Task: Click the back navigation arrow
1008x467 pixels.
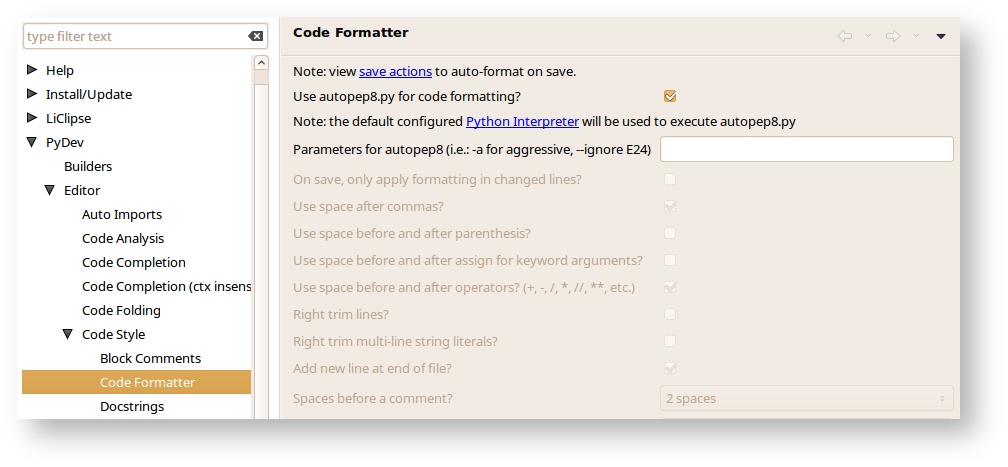Action: tap(845, 36)
